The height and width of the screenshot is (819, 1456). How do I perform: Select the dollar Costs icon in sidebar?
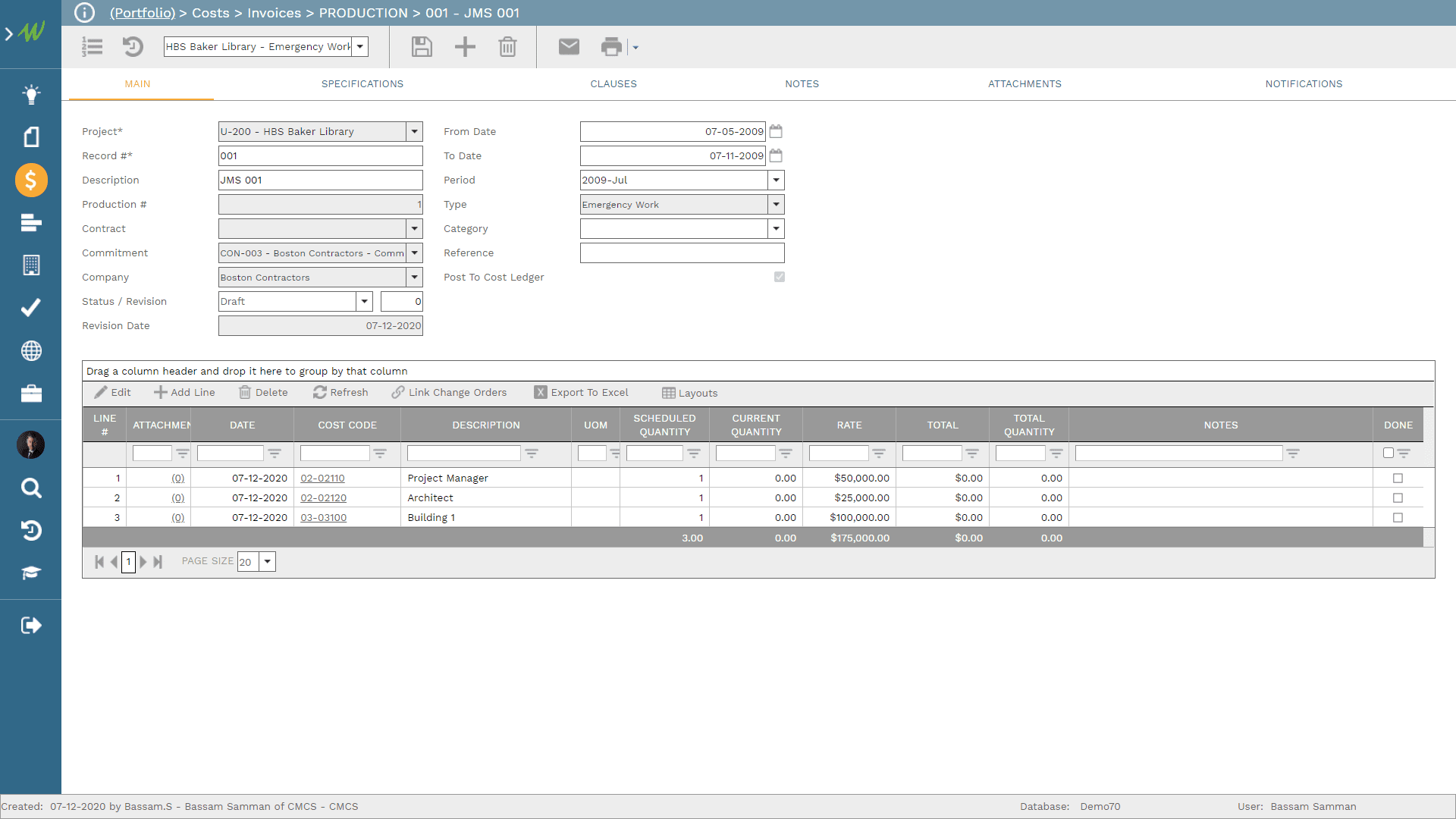(x=30, y=180)
